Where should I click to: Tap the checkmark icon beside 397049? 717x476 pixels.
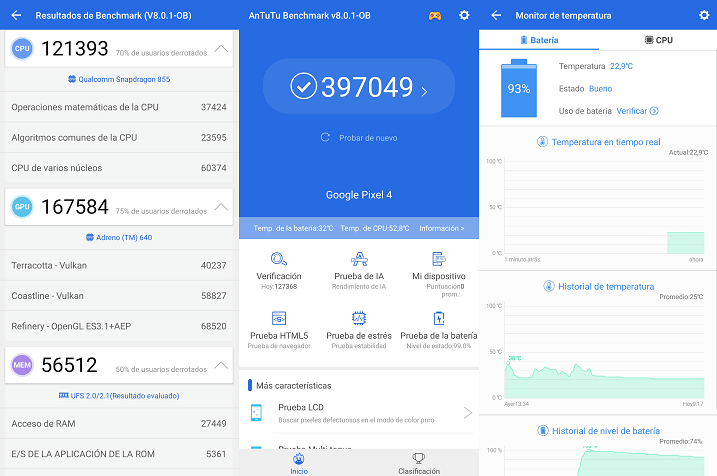[304, 86]
